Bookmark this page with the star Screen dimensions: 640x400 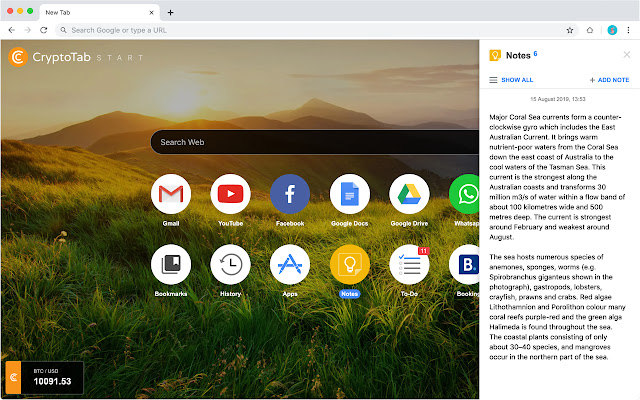(x=570, y=30)
